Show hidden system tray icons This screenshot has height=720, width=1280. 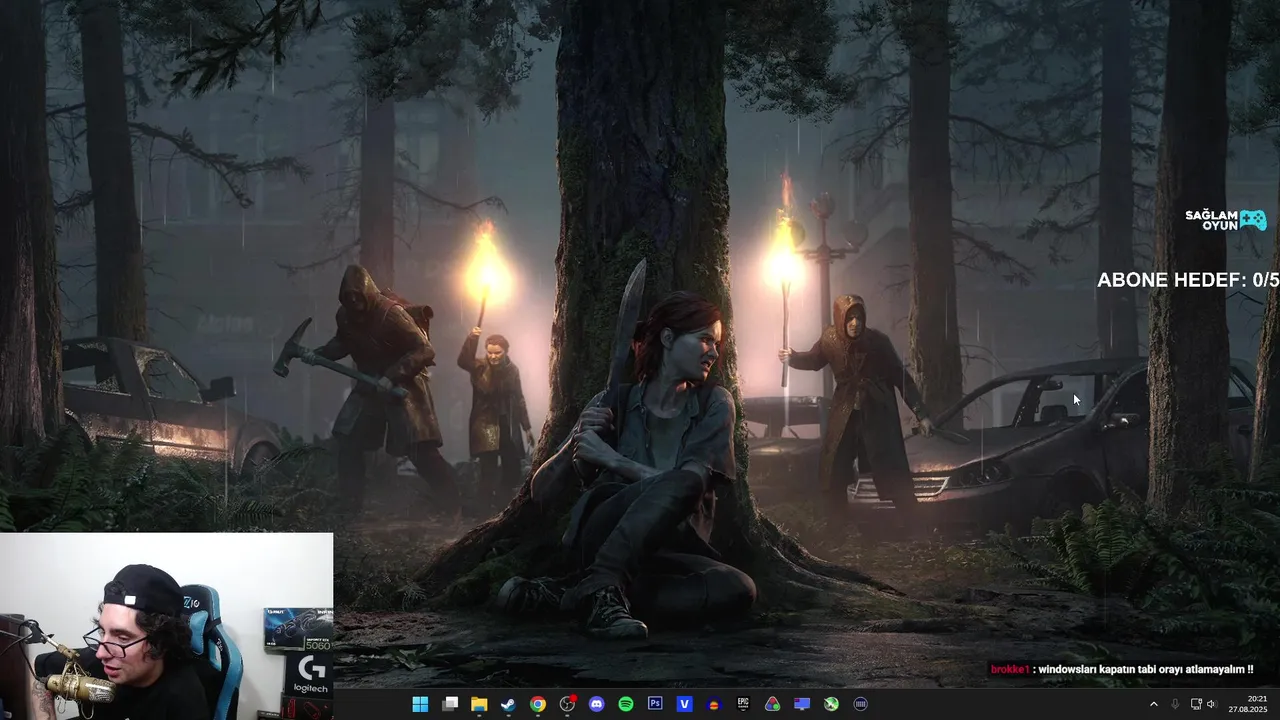[x=1153, y=704]
